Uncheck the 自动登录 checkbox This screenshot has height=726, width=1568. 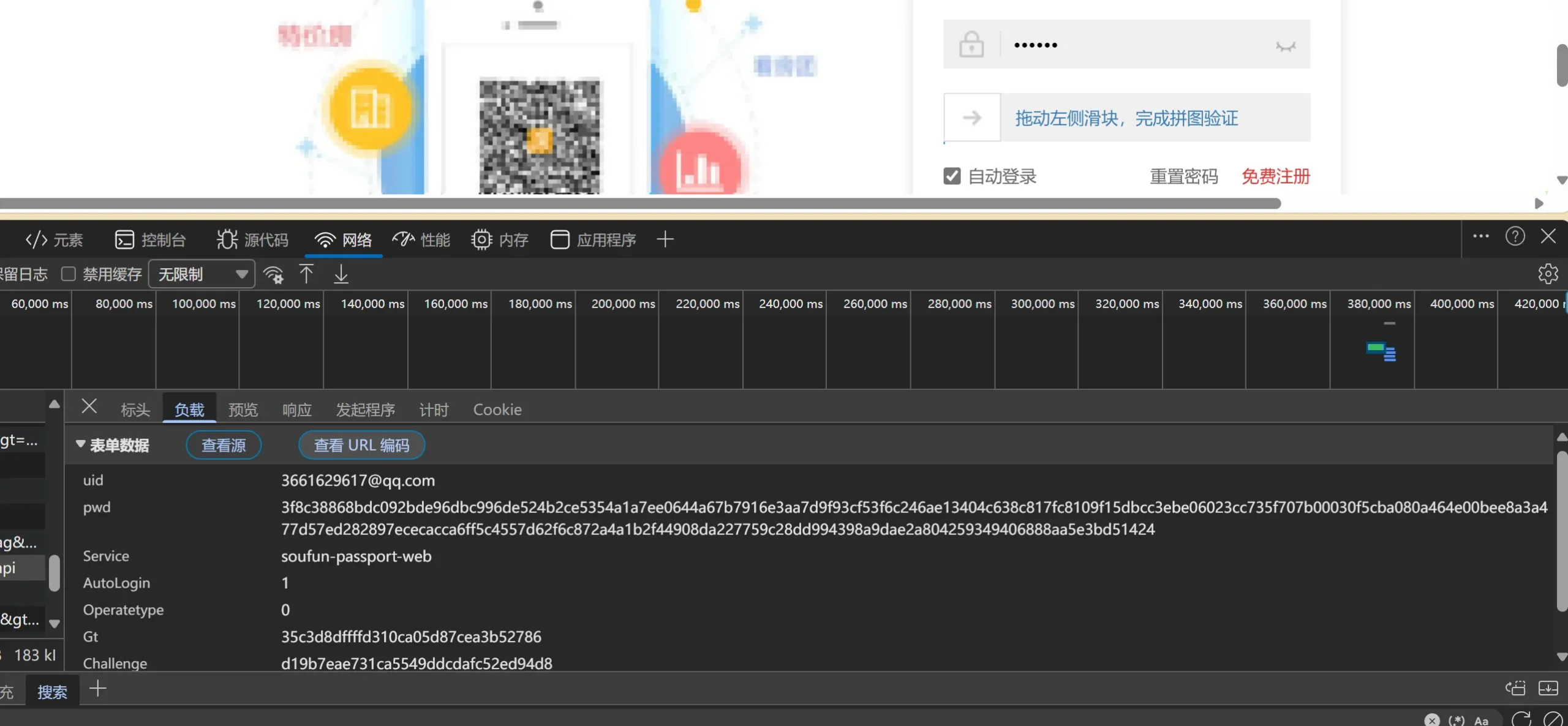tap(951, 176)
